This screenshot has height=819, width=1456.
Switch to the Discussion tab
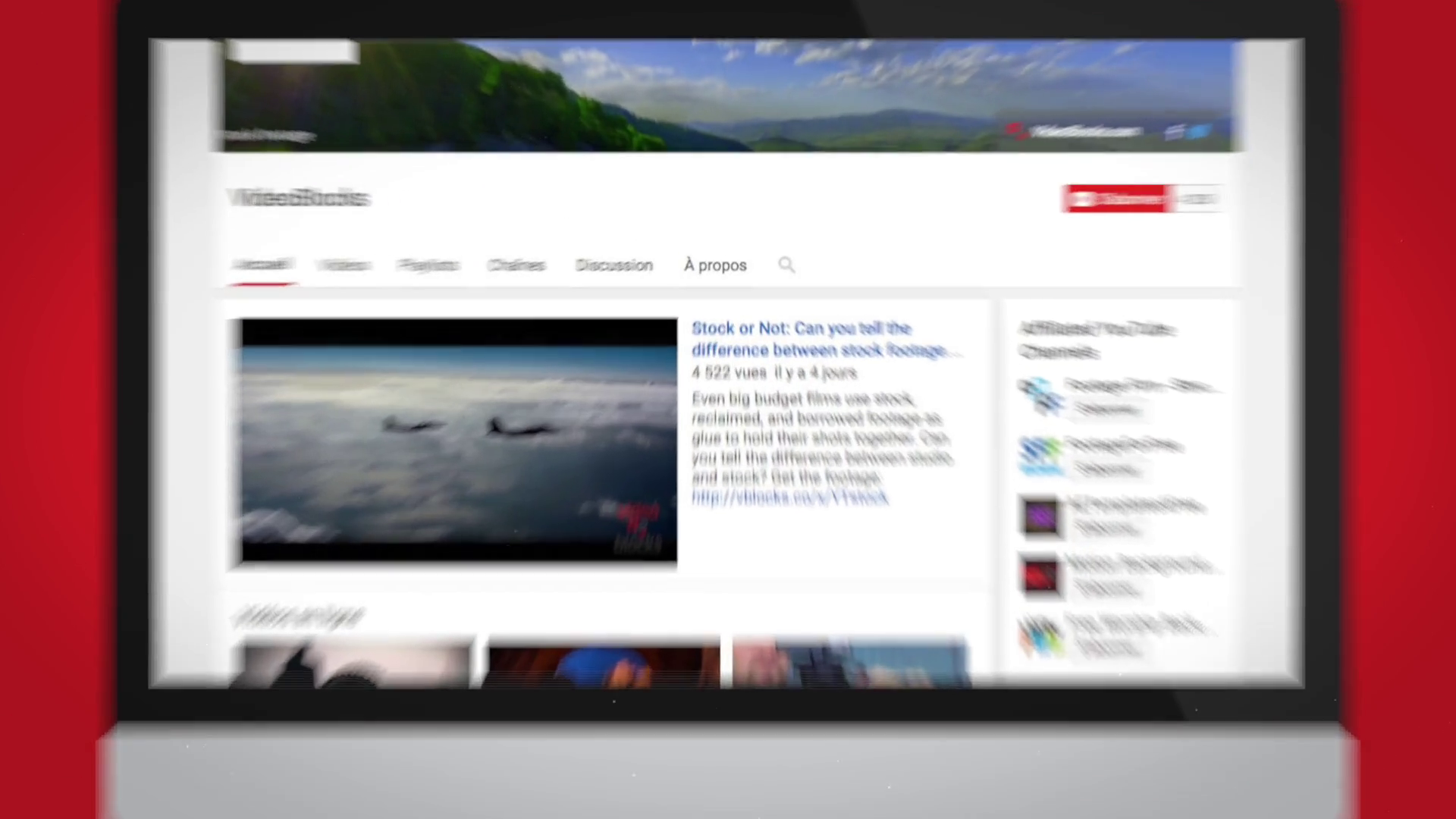[613, 265]
